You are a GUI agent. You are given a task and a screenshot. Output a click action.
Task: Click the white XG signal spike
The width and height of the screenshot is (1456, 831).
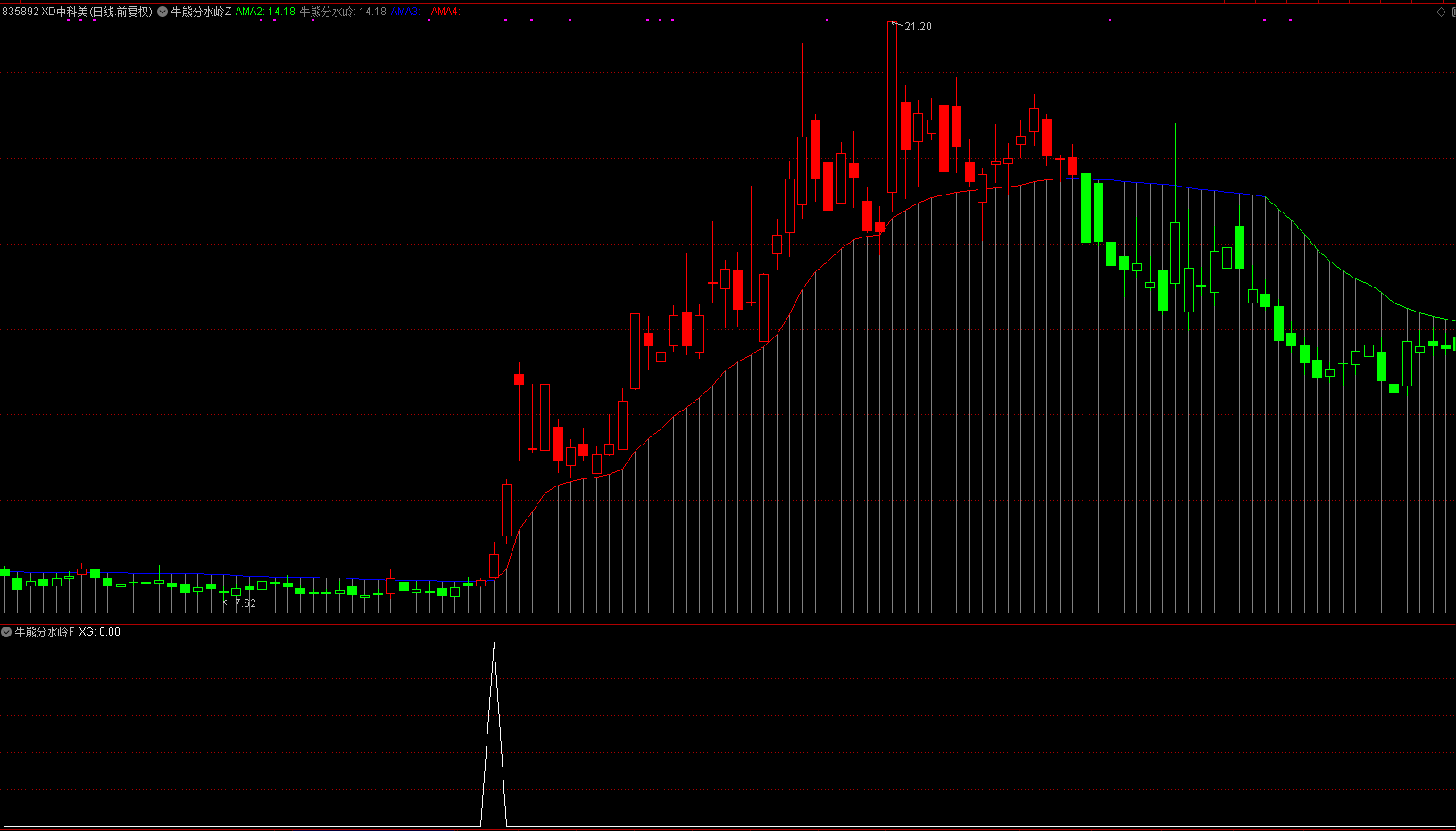pyautogui.click(x=494, y=734)
